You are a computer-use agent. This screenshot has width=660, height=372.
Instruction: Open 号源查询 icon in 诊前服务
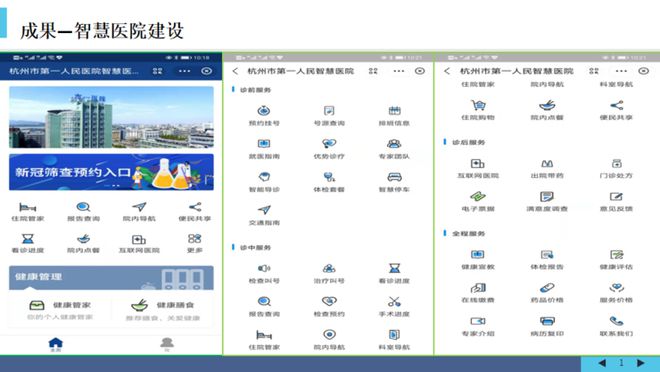click(329, 111)
